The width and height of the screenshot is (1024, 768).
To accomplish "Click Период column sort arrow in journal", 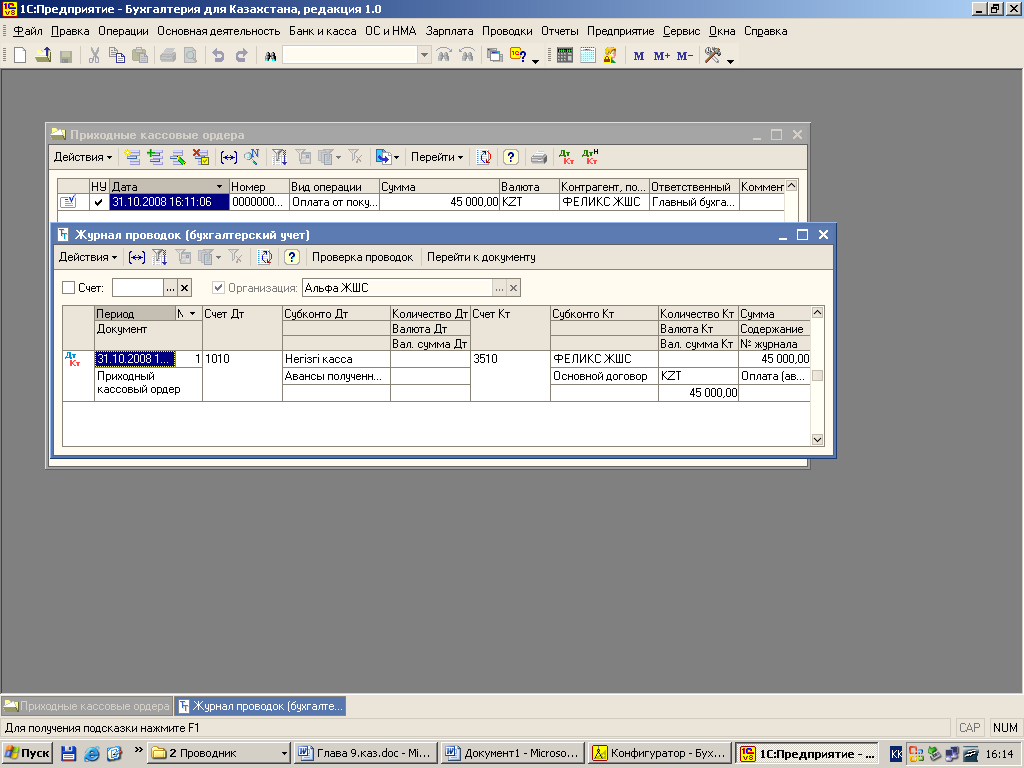I will 192,313.
